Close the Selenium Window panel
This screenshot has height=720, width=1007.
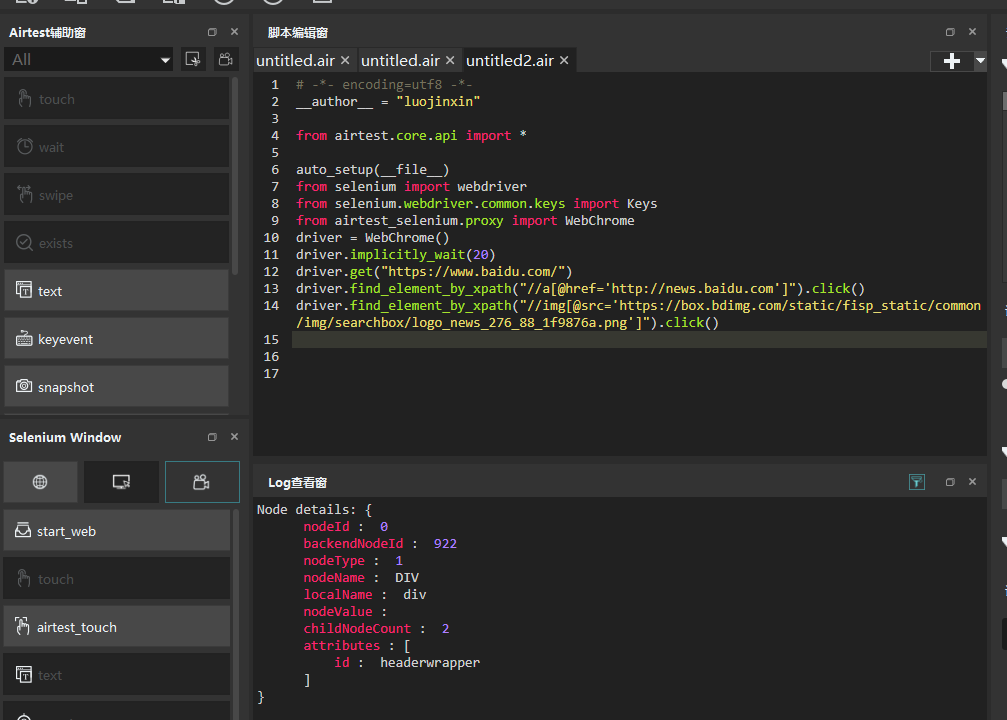[234, 437]
